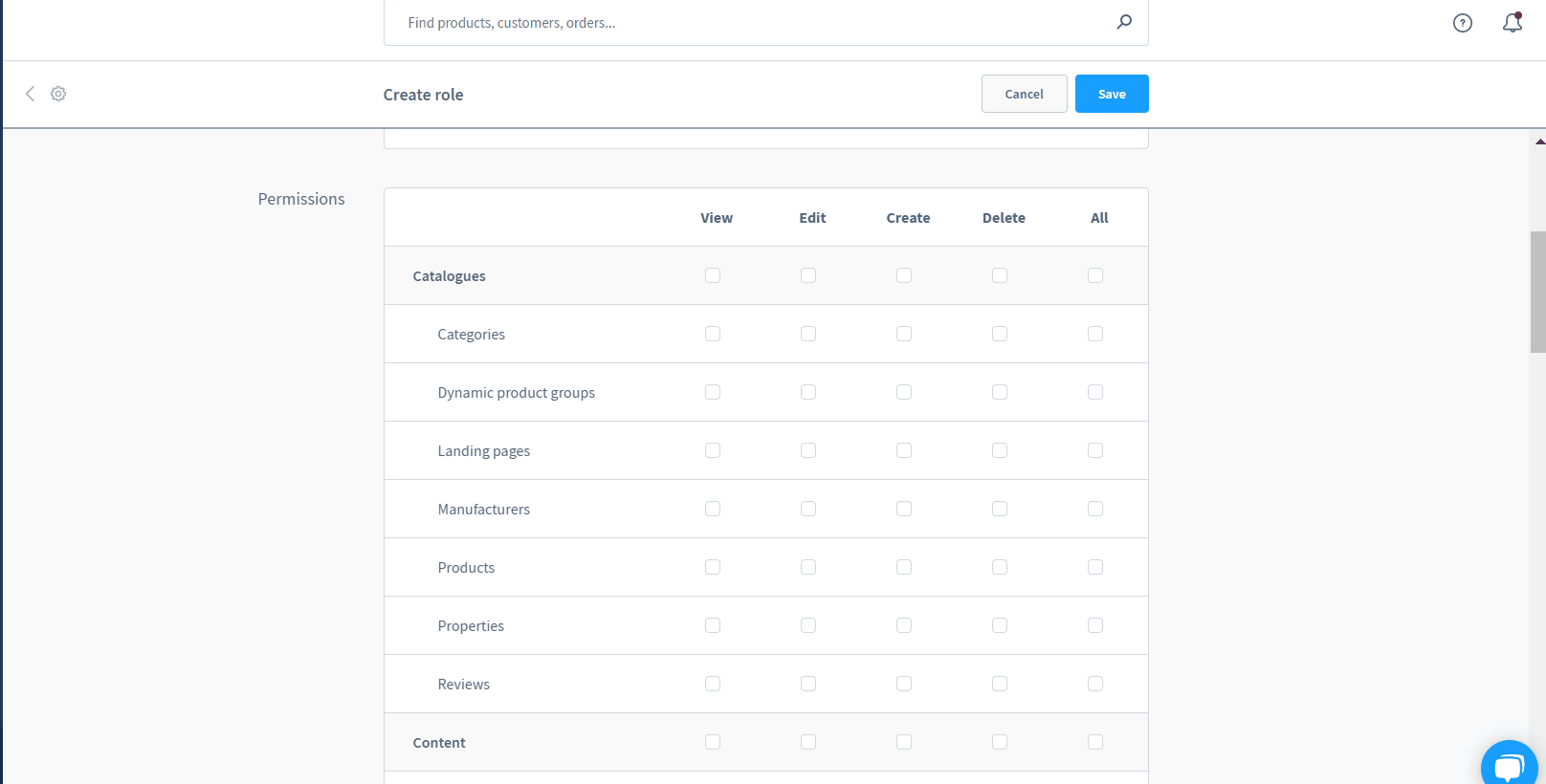Cancel role creation
The image size is (1546, 784).
tap(1024, 94)
